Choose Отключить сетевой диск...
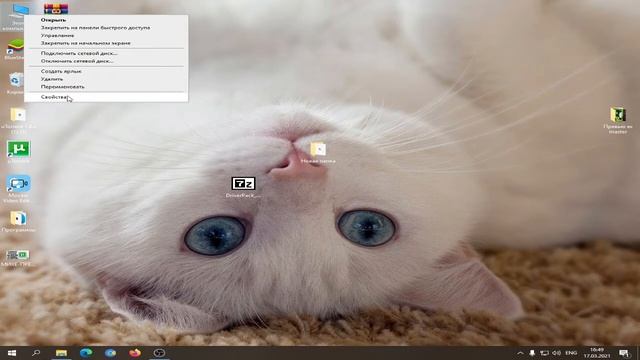640x360 pixels. coord(77,61)
